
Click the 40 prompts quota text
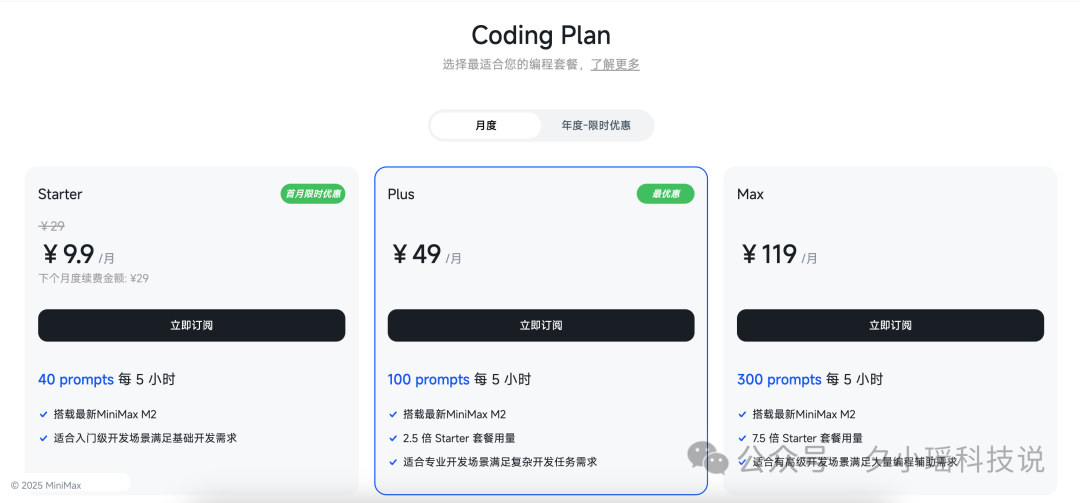(75, 380)
